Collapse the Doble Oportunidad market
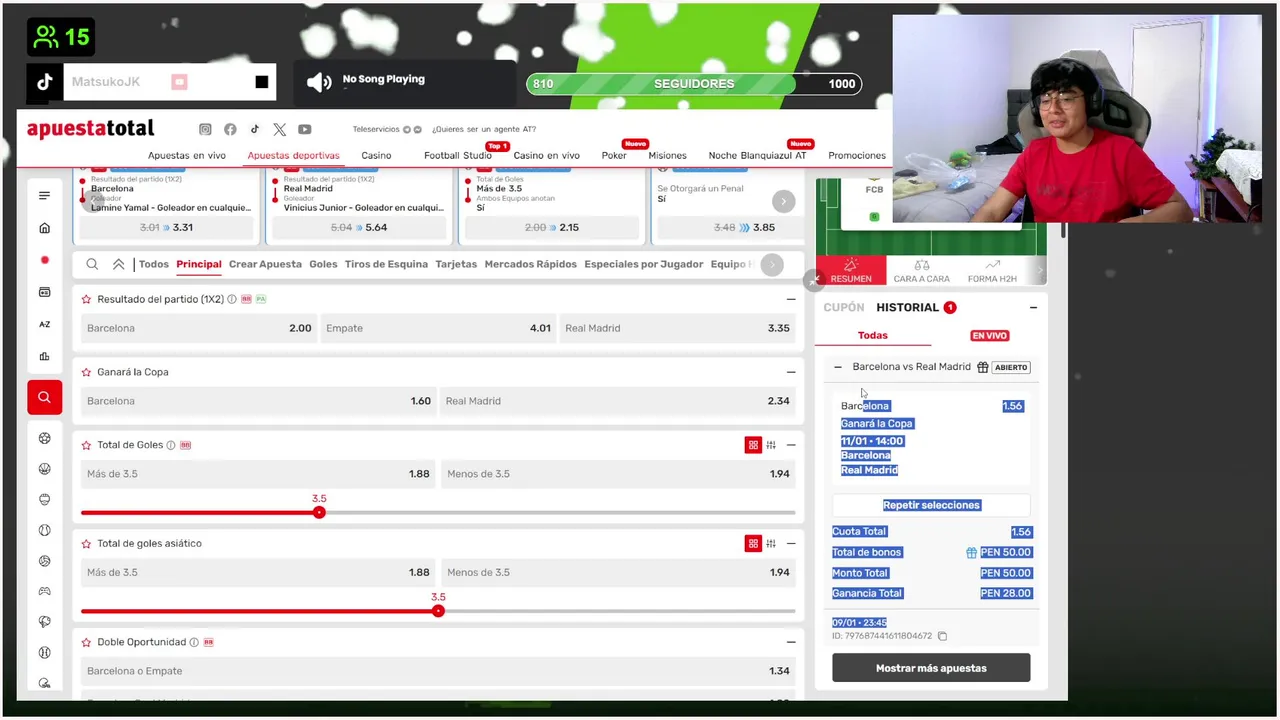1280x720 pixels. (x=791, y=642)
